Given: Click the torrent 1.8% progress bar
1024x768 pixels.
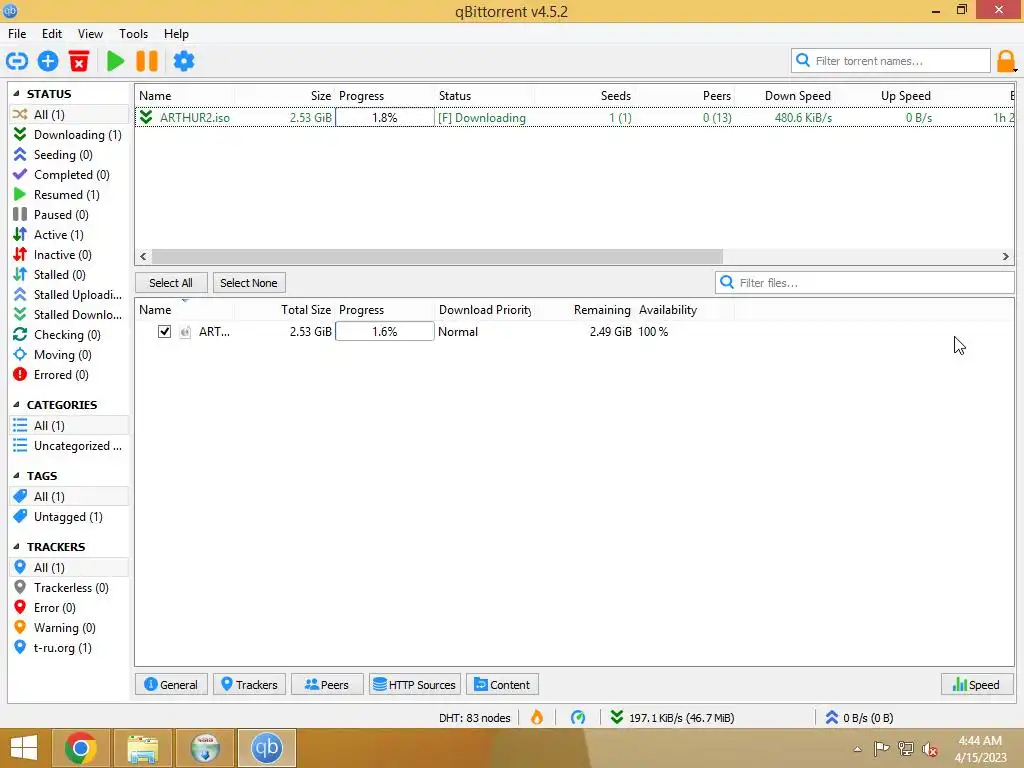Looking at the screenshot, I should [385, 118].
